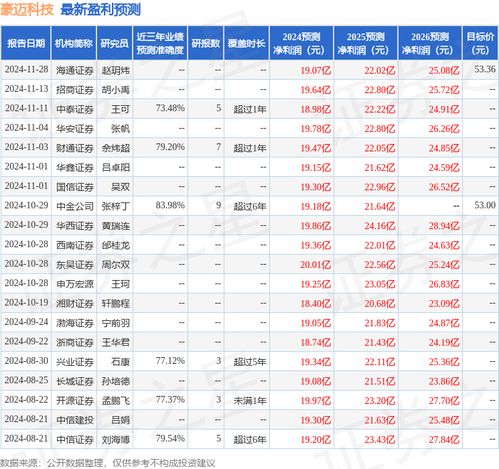This screenshot has height=469, width=499.
Task: Click 长城证券 institution cell
Action: coord(75,381)
